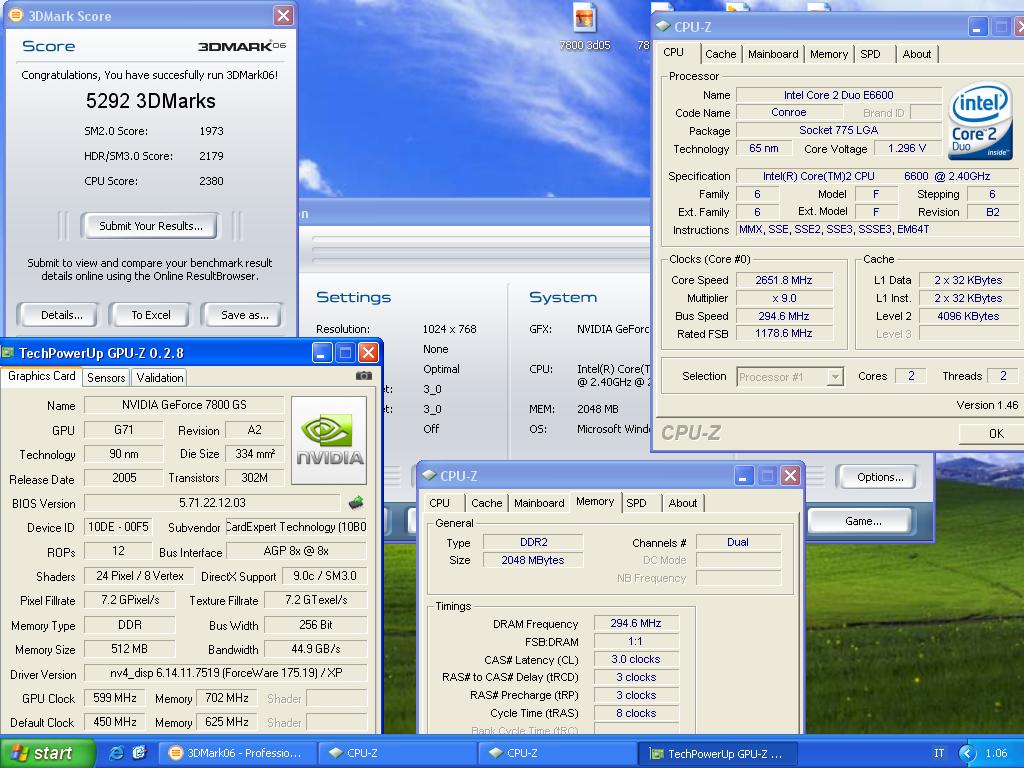This screenshot has height=768, width=1024.
Task: Open Cache tab in top CPU-Z window
Action: tap(720, 54)
